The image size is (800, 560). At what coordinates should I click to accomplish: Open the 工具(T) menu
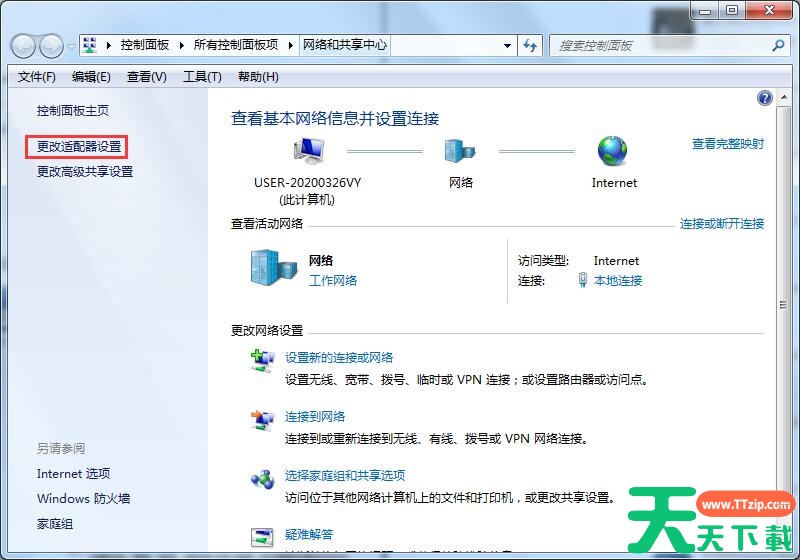(203, 77)
